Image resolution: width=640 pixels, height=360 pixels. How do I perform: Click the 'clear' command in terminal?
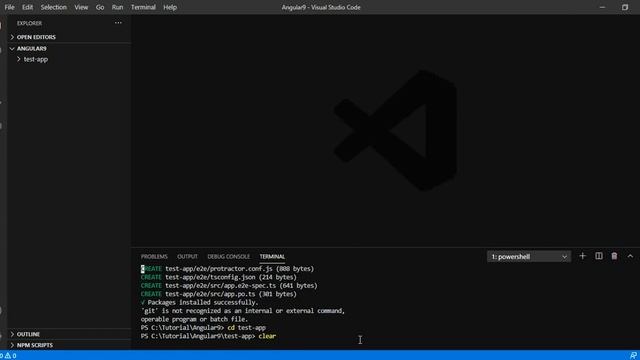point(267,336)
